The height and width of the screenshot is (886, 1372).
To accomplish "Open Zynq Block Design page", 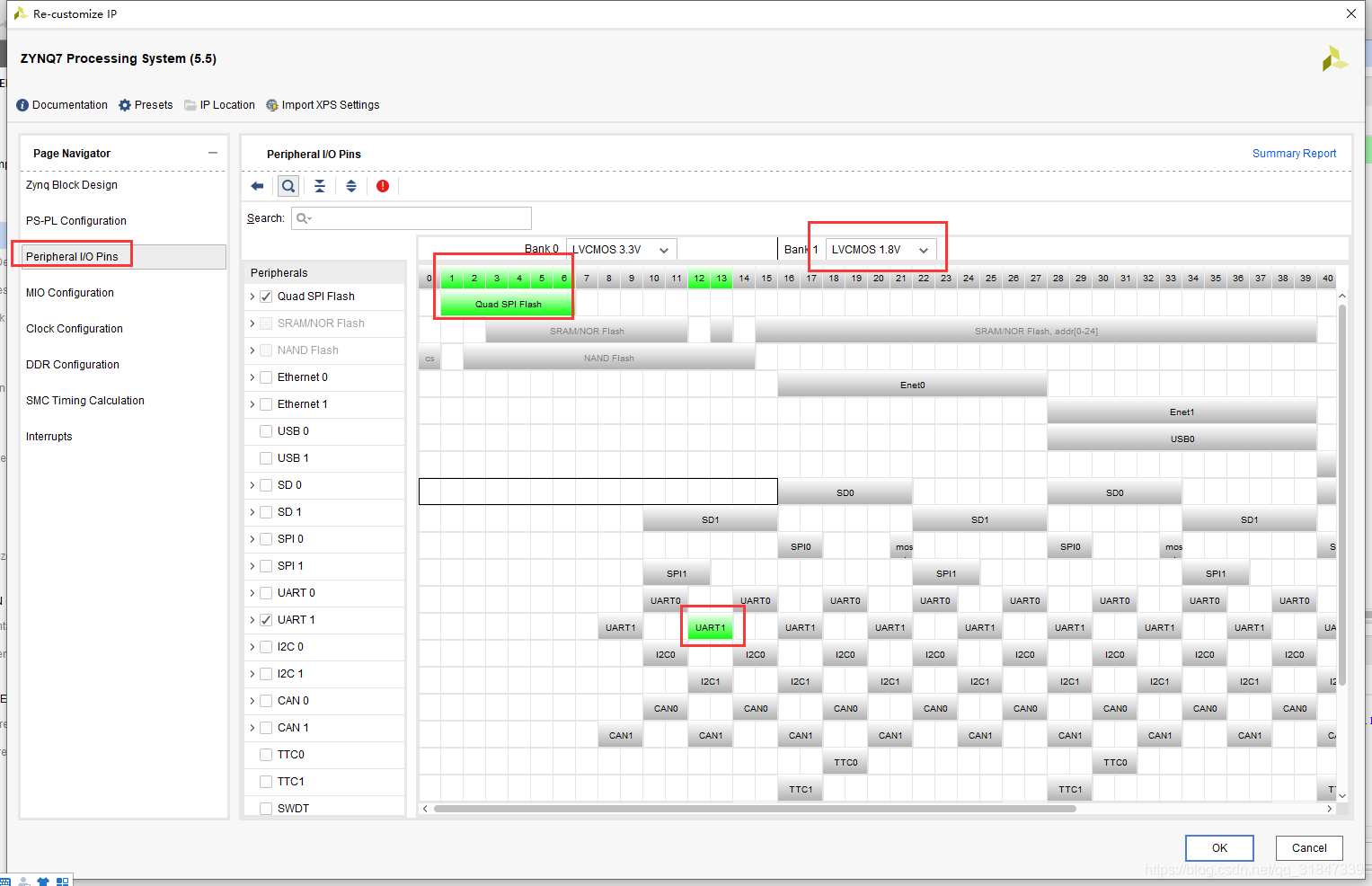I will [72, 185].
